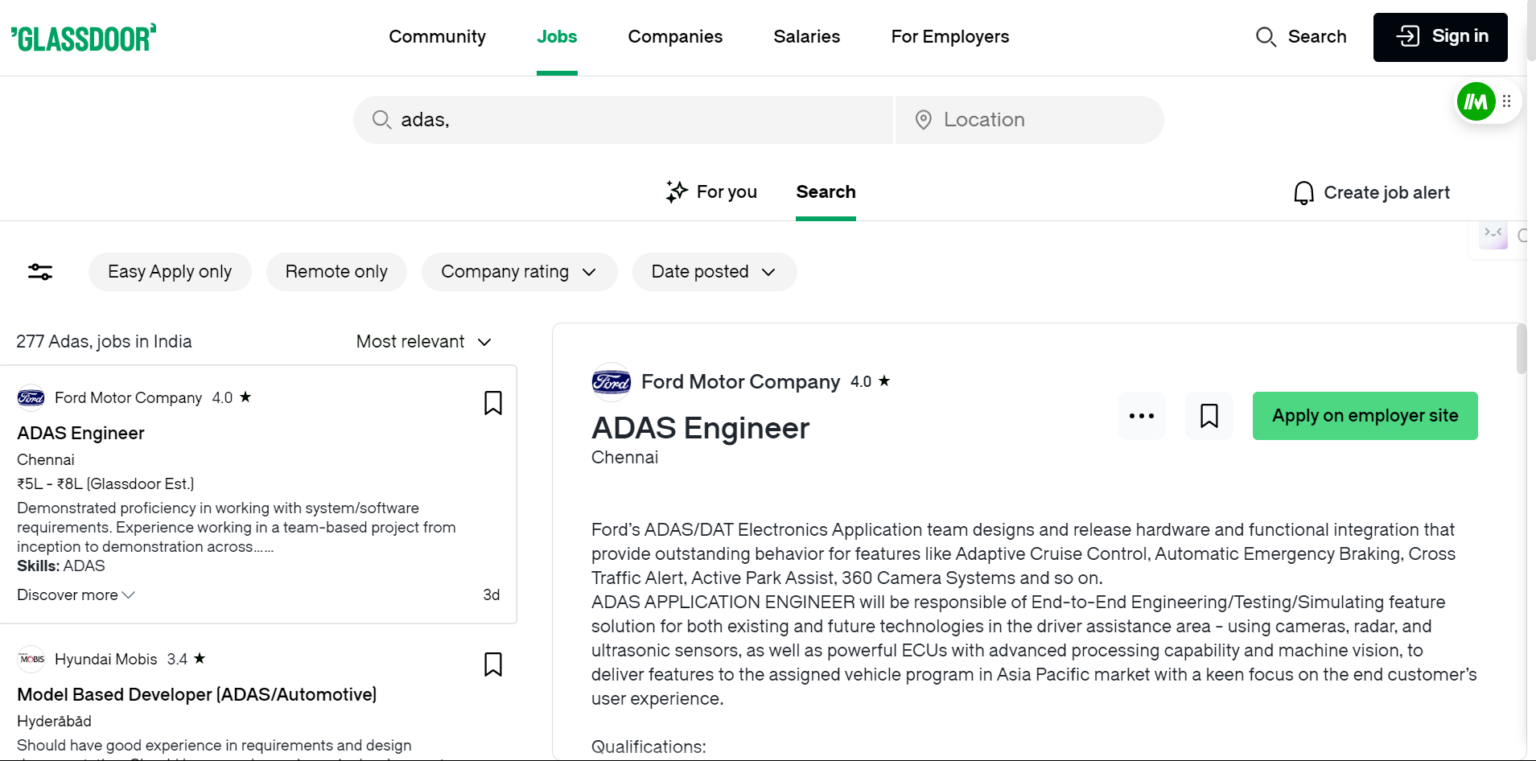
Task: Open the all filters slider icon
Action: [x=40, y=272]
